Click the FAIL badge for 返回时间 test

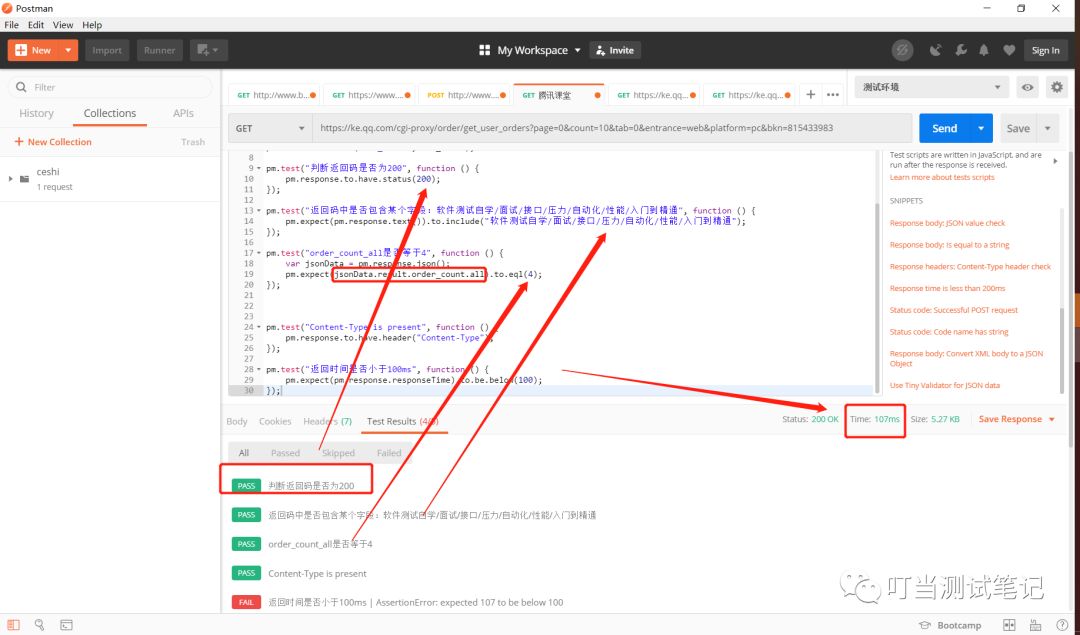tap(246, 602)
